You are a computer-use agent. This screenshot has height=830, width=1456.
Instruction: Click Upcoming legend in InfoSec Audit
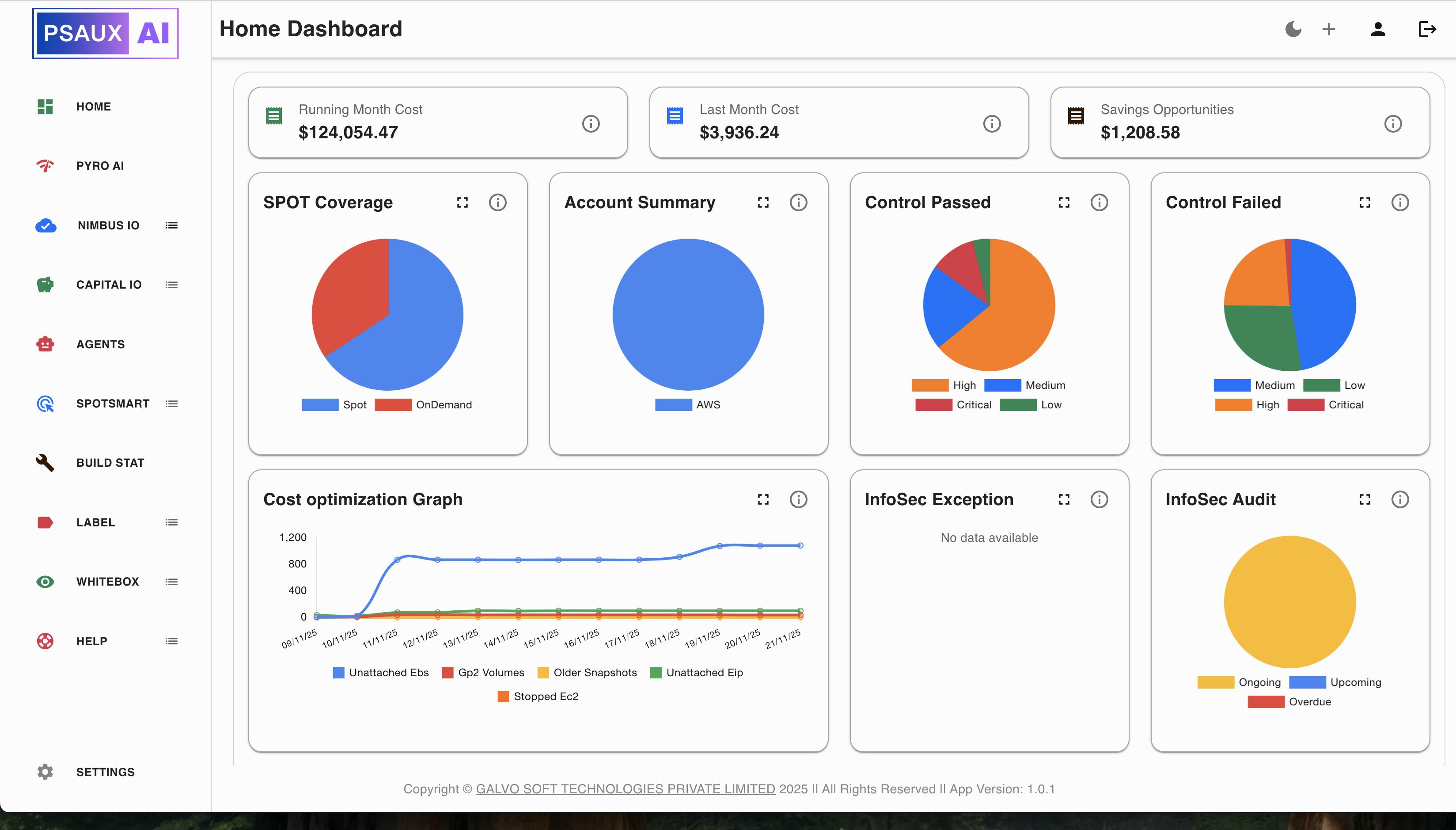tap(1335, 682)
